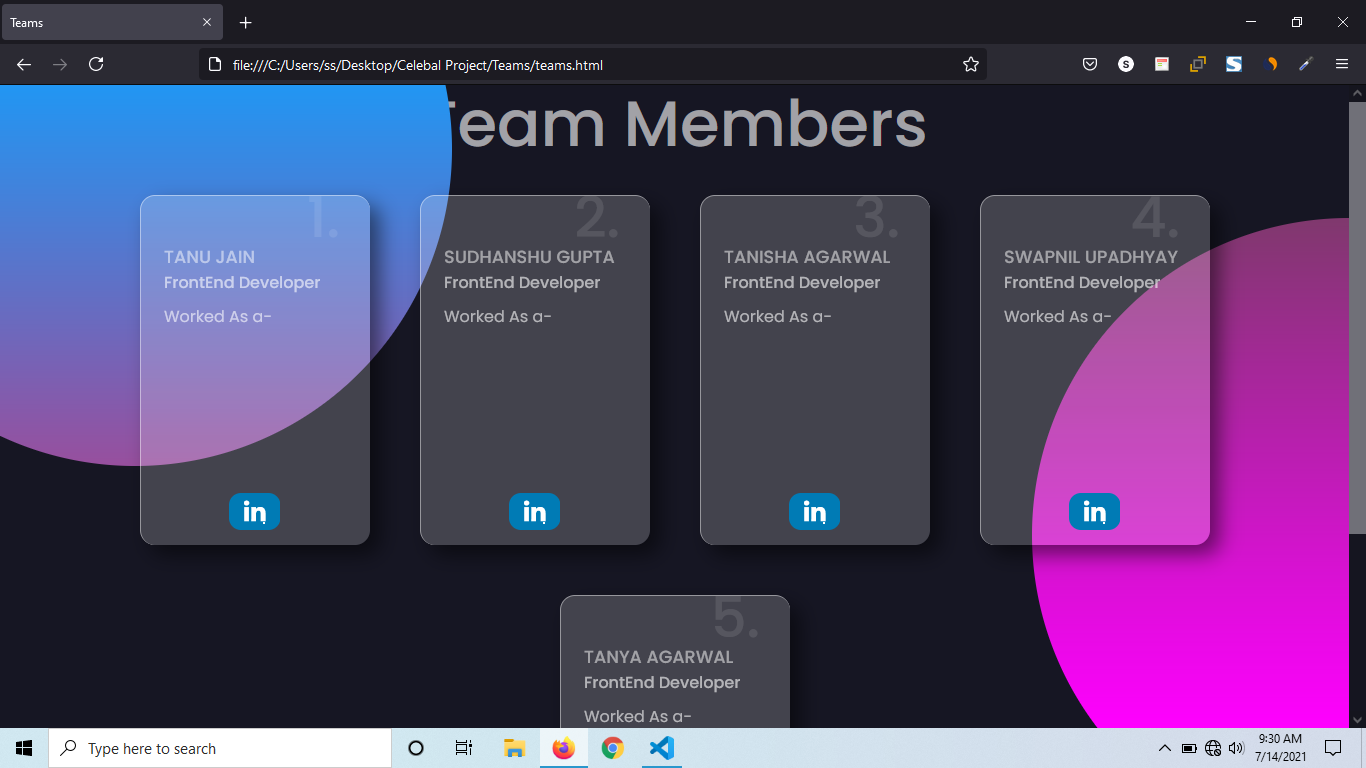Image resolution: width=1366 pixels, height=768 pixels.
Task: Focus the address bar with teams.html URL
Action: [x=592, y=64]
